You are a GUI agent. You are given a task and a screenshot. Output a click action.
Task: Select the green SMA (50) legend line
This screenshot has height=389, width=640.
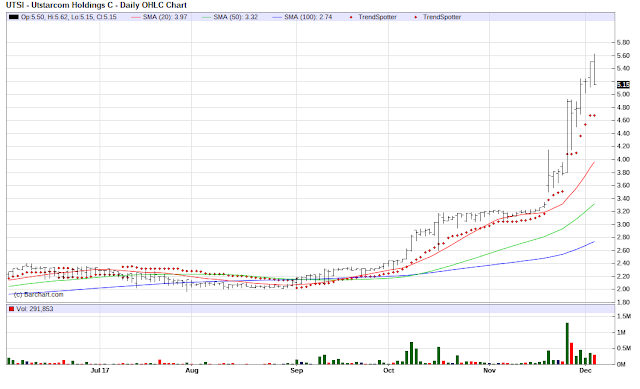206,17
